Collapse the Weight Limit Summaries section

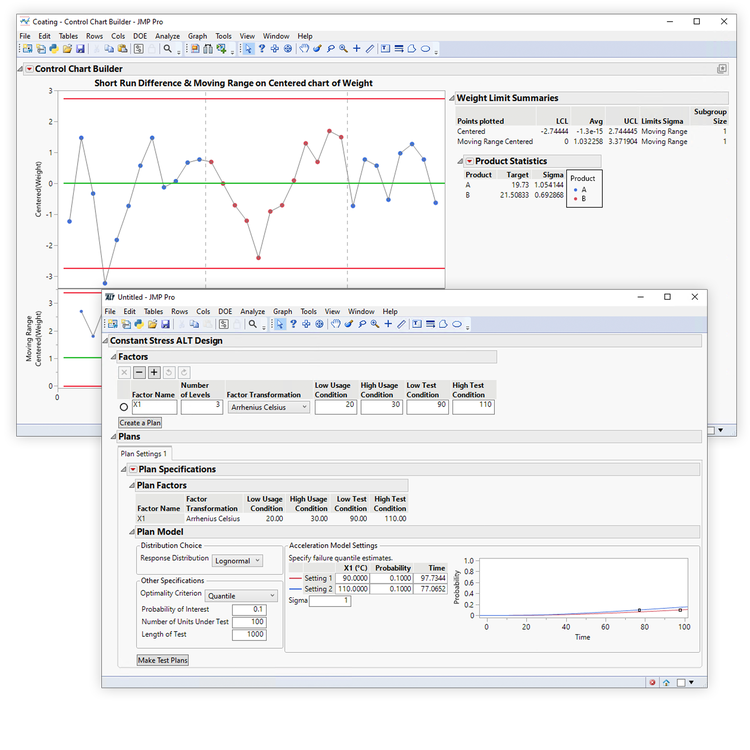pyautogui.click(x=450, y=98)
